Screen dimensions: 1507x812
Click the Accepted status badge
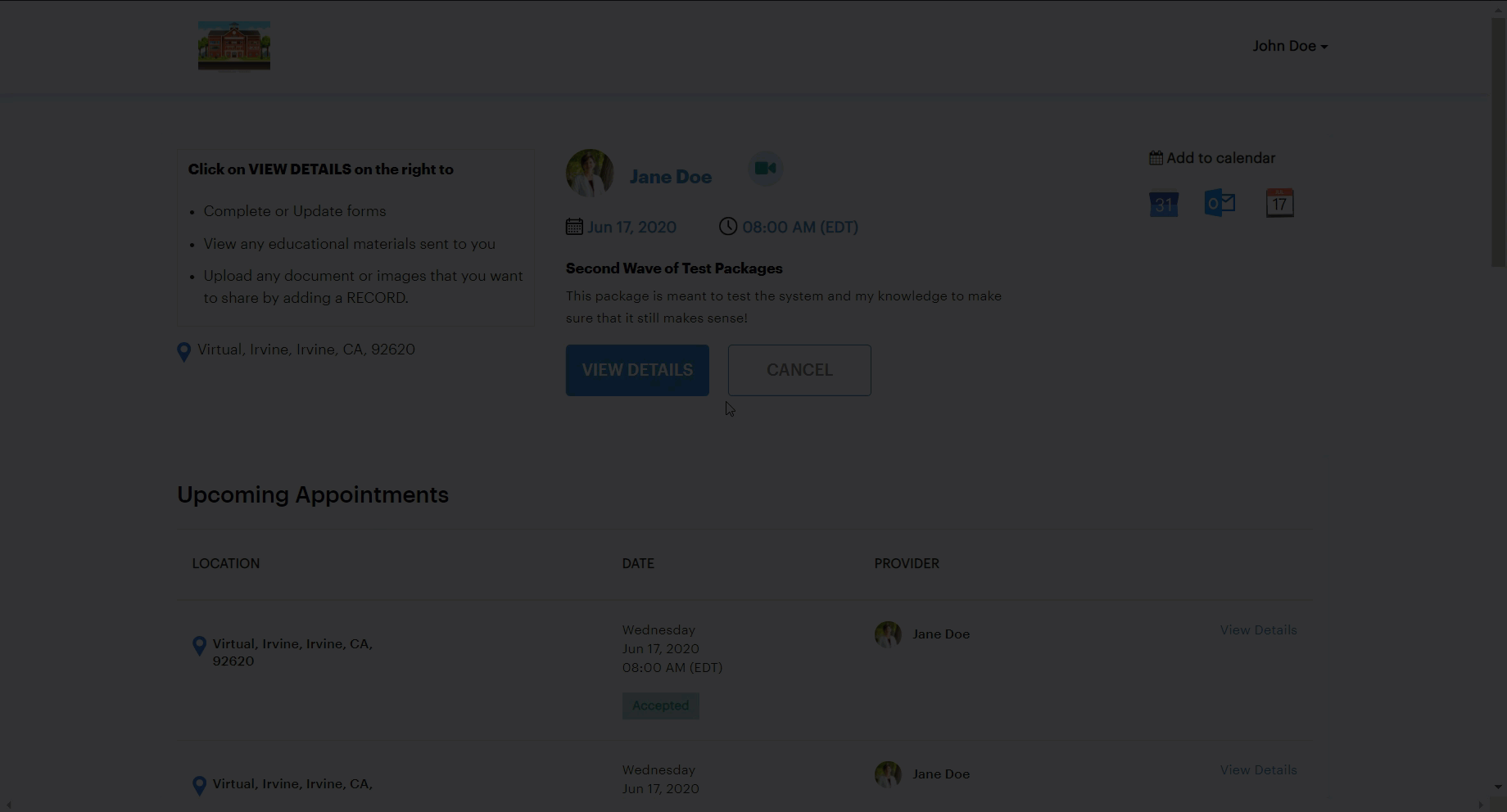pos(661,706)
